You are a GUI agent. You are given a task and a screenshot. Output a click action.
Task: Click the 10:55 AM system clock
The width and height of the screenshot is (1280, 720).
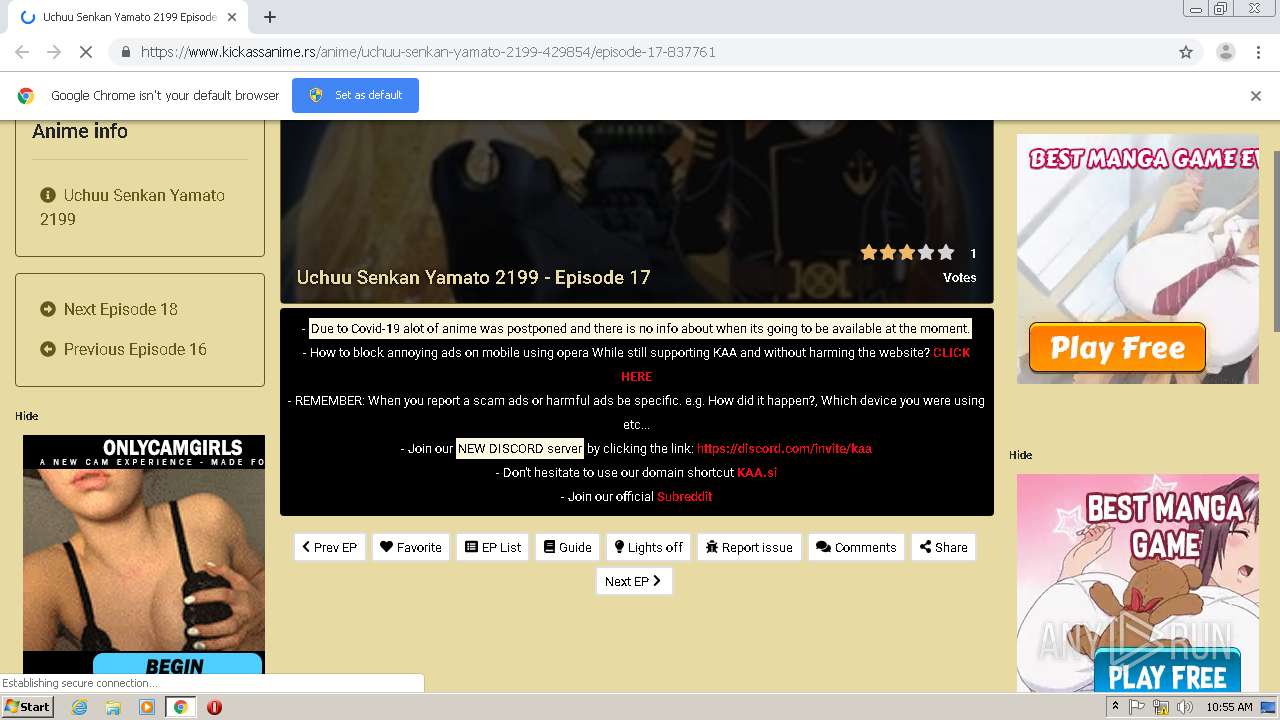(x=1229, y=707)
